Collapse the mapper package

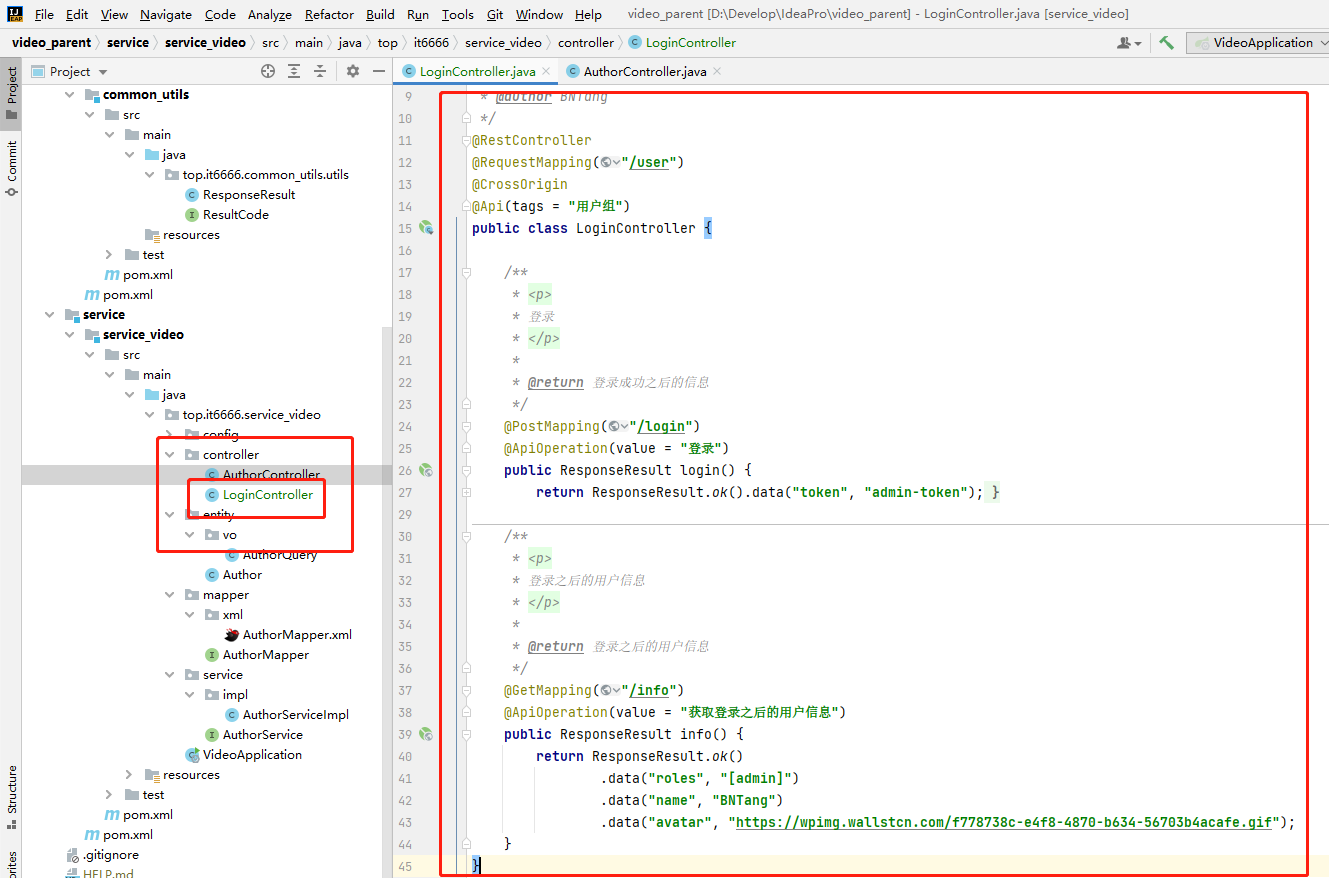coord(170,594)
